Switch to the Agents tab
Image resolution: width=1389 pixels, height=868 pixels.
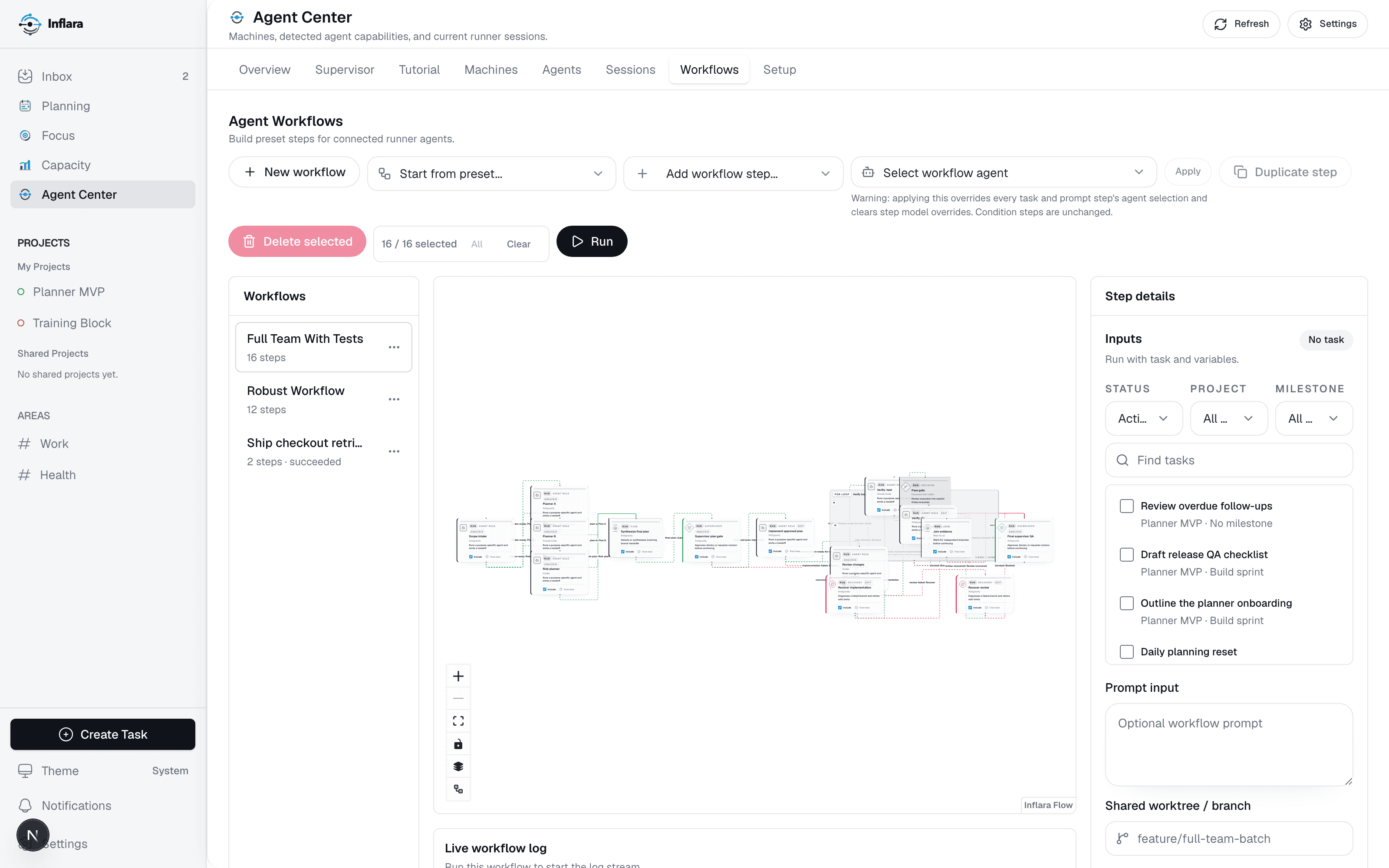561,69
